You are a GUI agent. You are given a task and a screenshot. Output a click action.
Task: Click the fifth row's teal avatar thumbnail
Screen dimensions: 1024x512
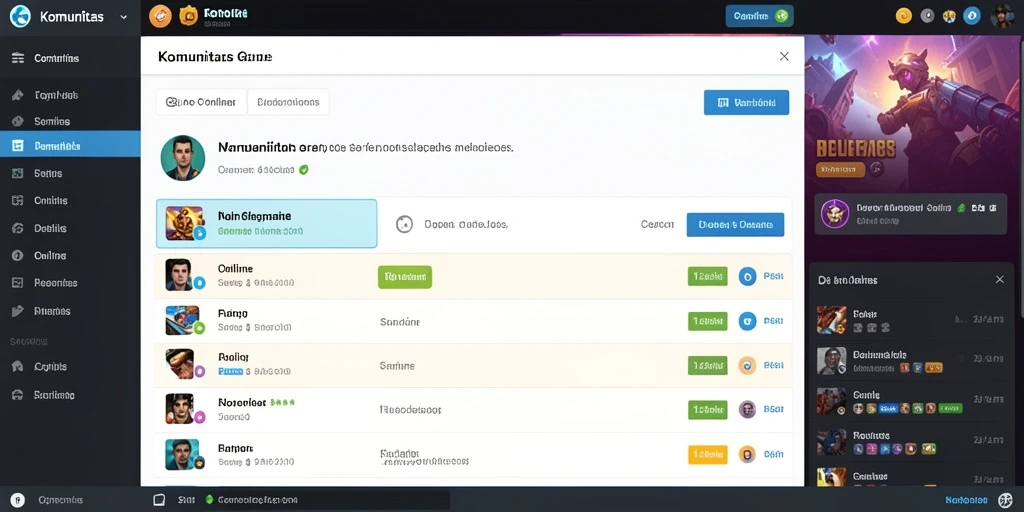pos(182,454)
